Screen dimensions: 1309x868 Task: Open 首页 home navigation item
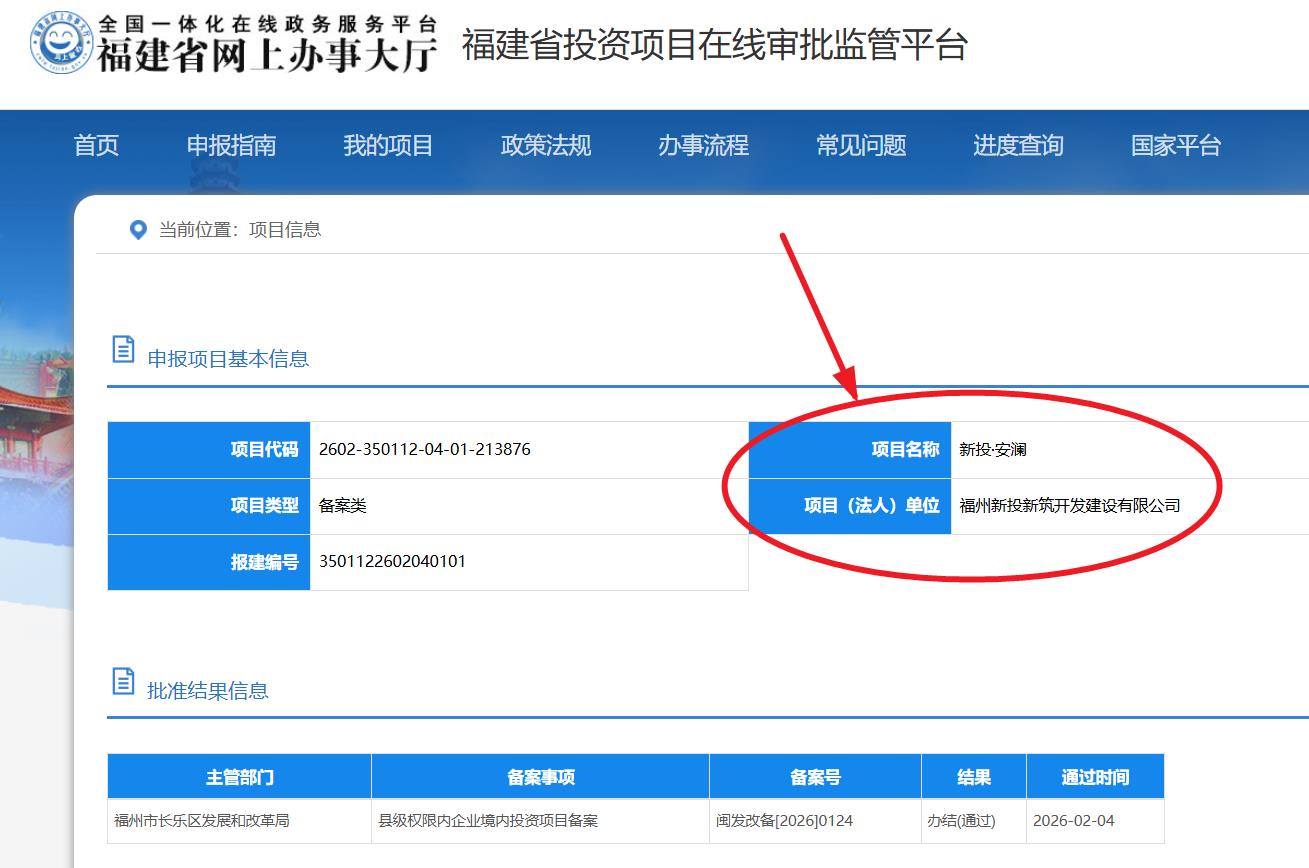(96, 146)
